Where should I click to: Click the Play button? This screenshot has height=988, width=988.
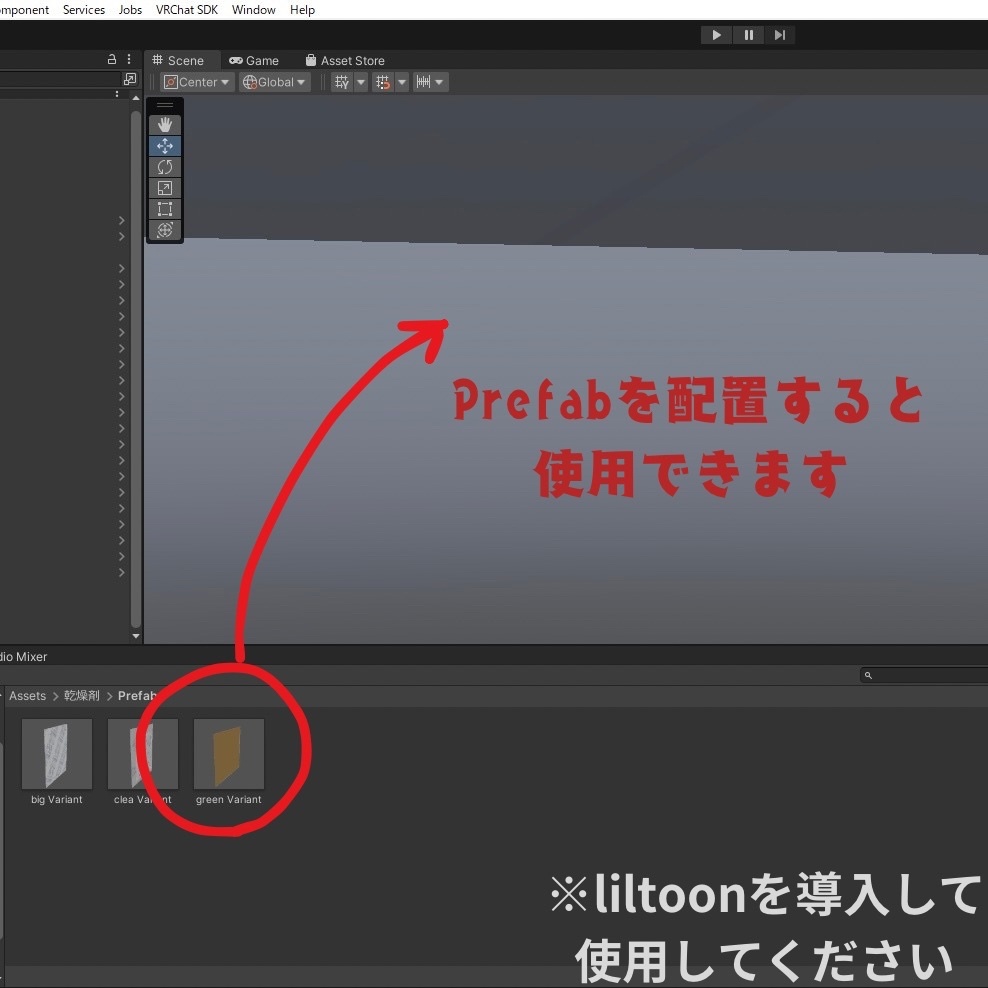716,35
